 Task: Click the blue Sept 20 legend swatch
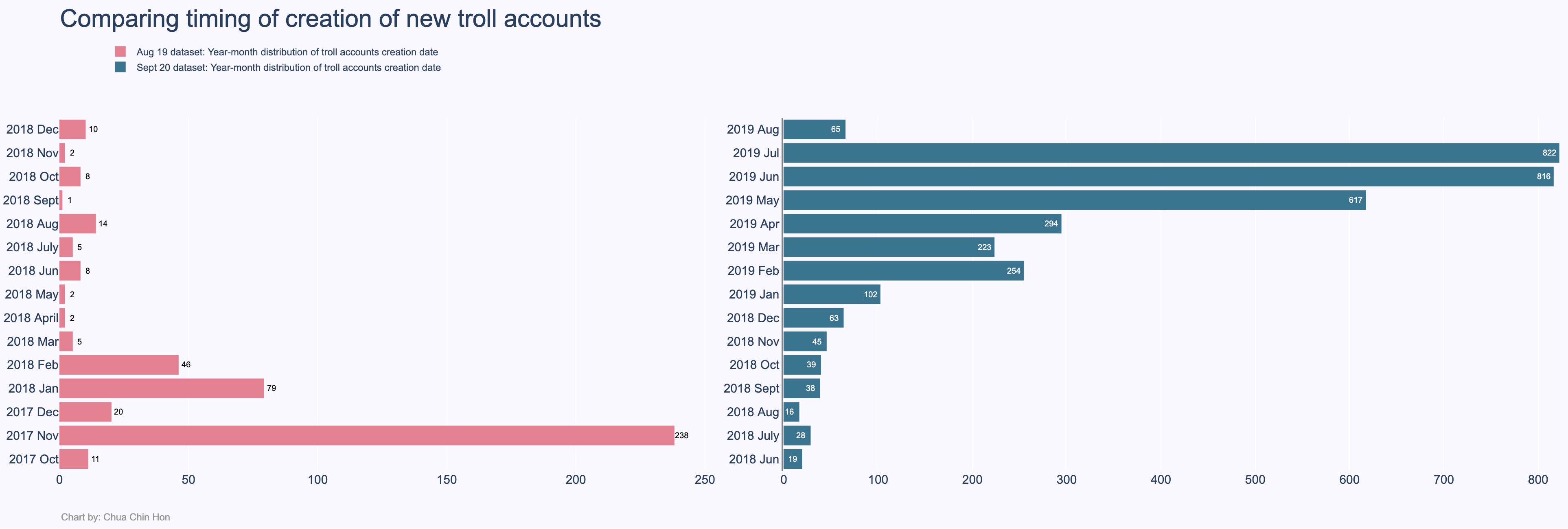pyautogui.click(x=120, y=67)
